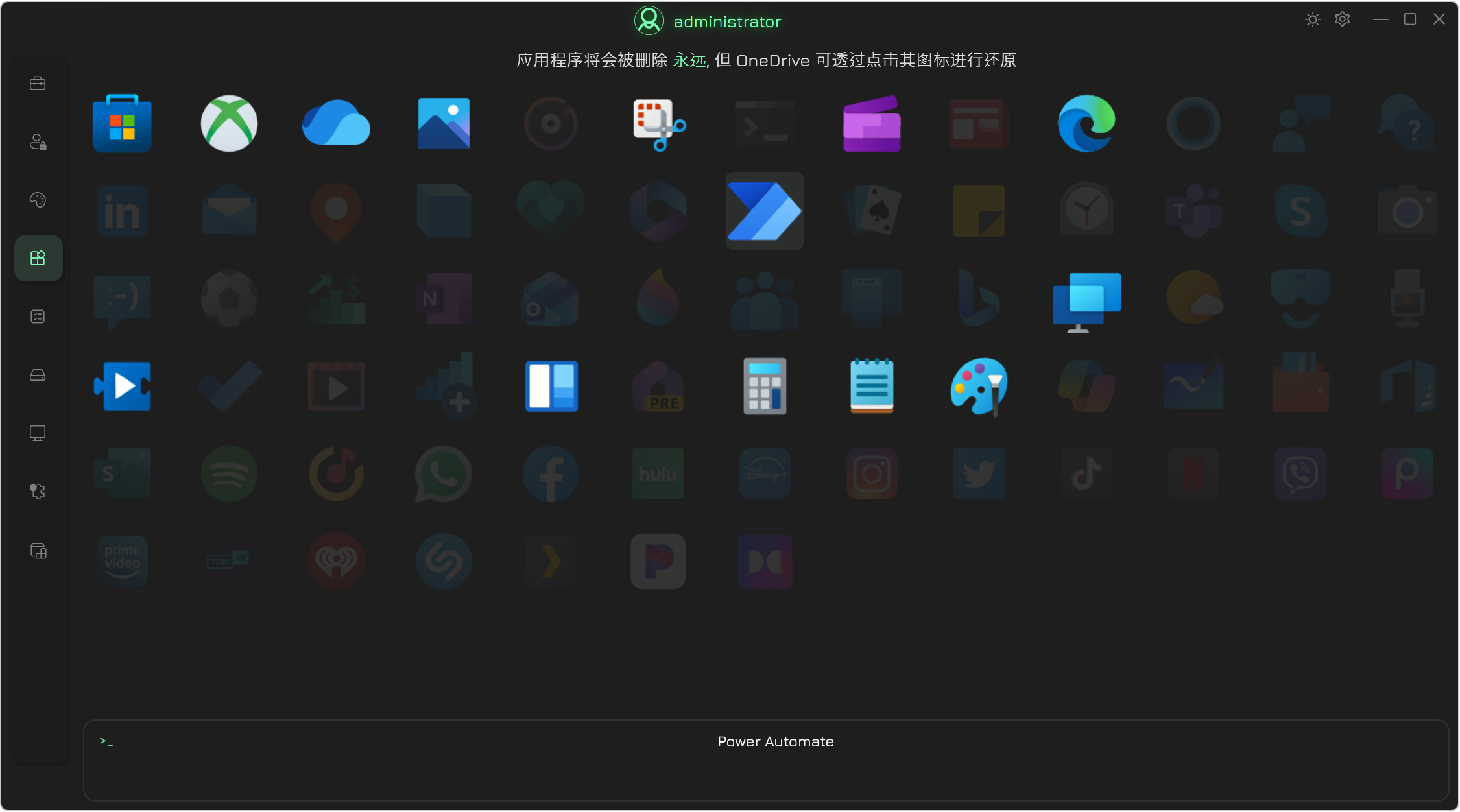
Task: Select the Notepad app icon
Action: click(x=872, y=386)
